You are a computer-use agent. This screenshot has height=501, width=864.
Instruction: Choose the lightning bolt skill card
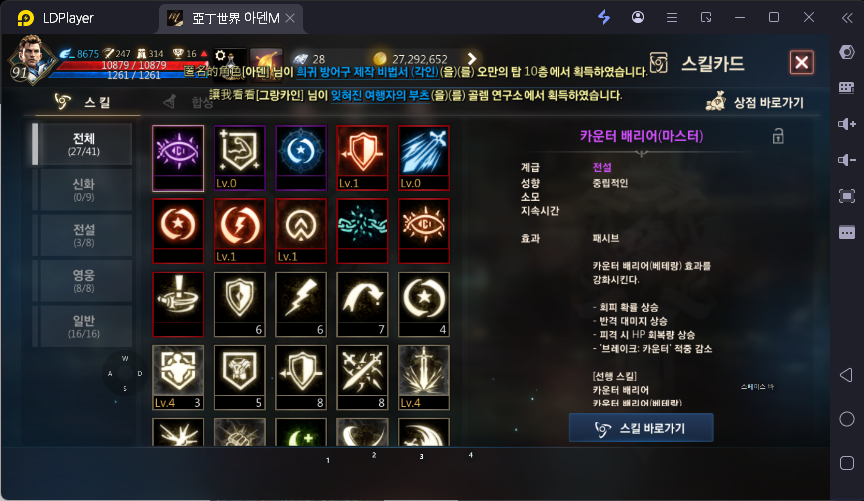point(301,304)
